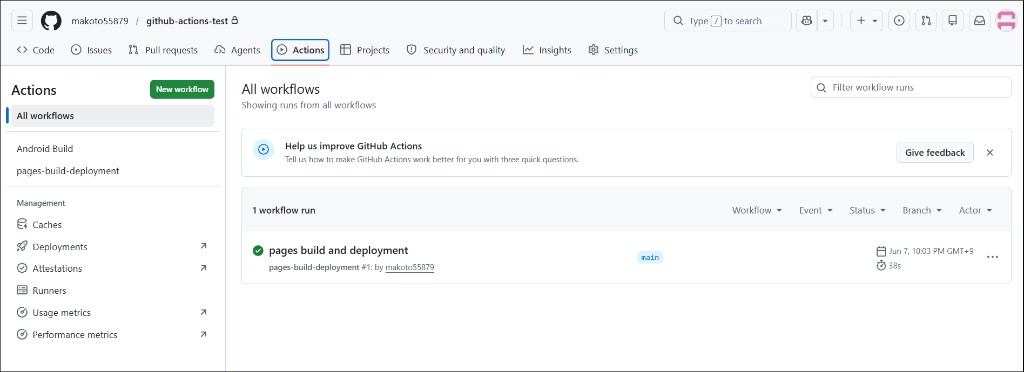Open pull requests icon in header
Screen dimensions: 1024x372
926,21
